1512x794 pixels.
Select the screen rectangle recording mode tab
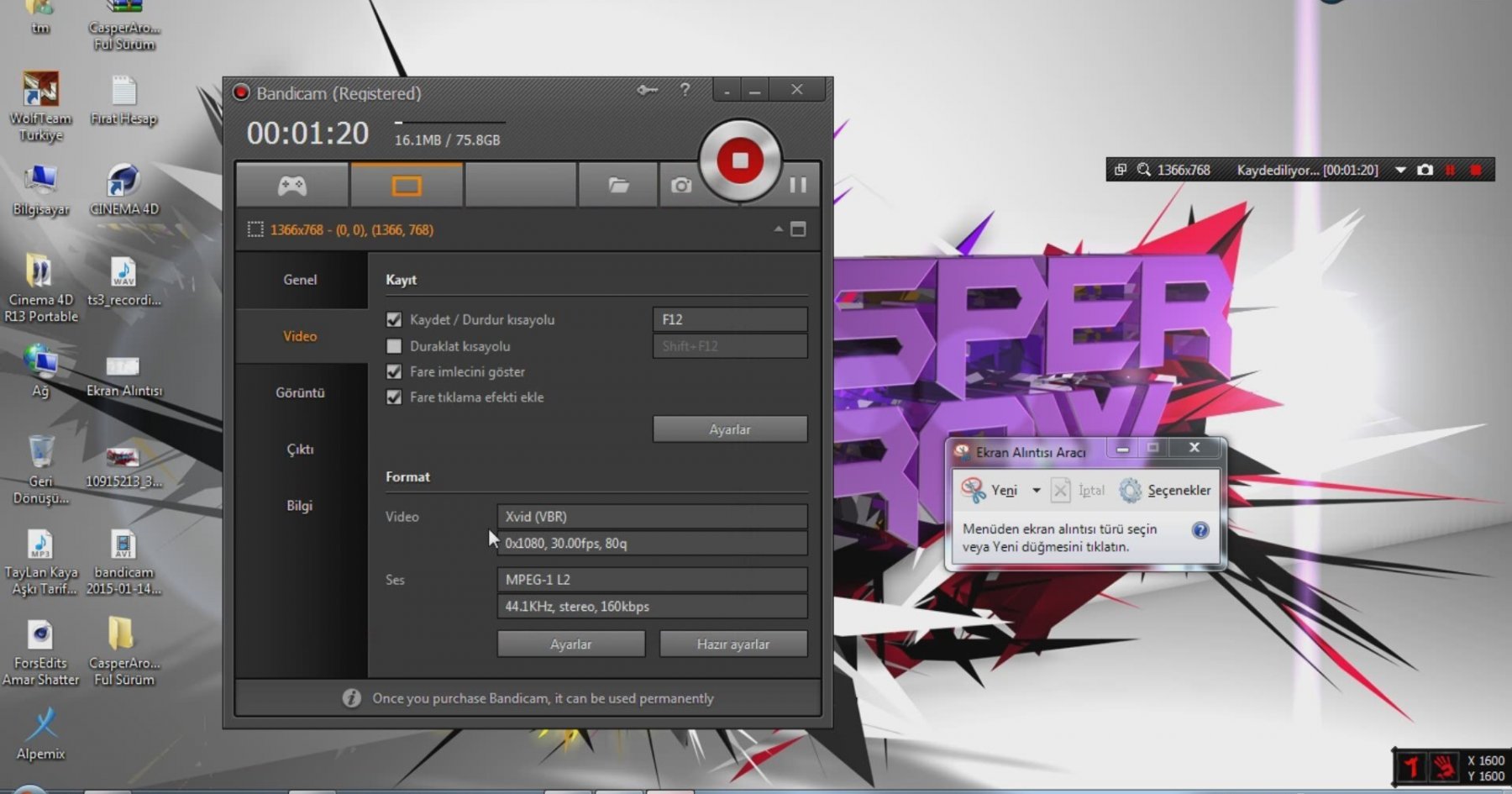407,185
